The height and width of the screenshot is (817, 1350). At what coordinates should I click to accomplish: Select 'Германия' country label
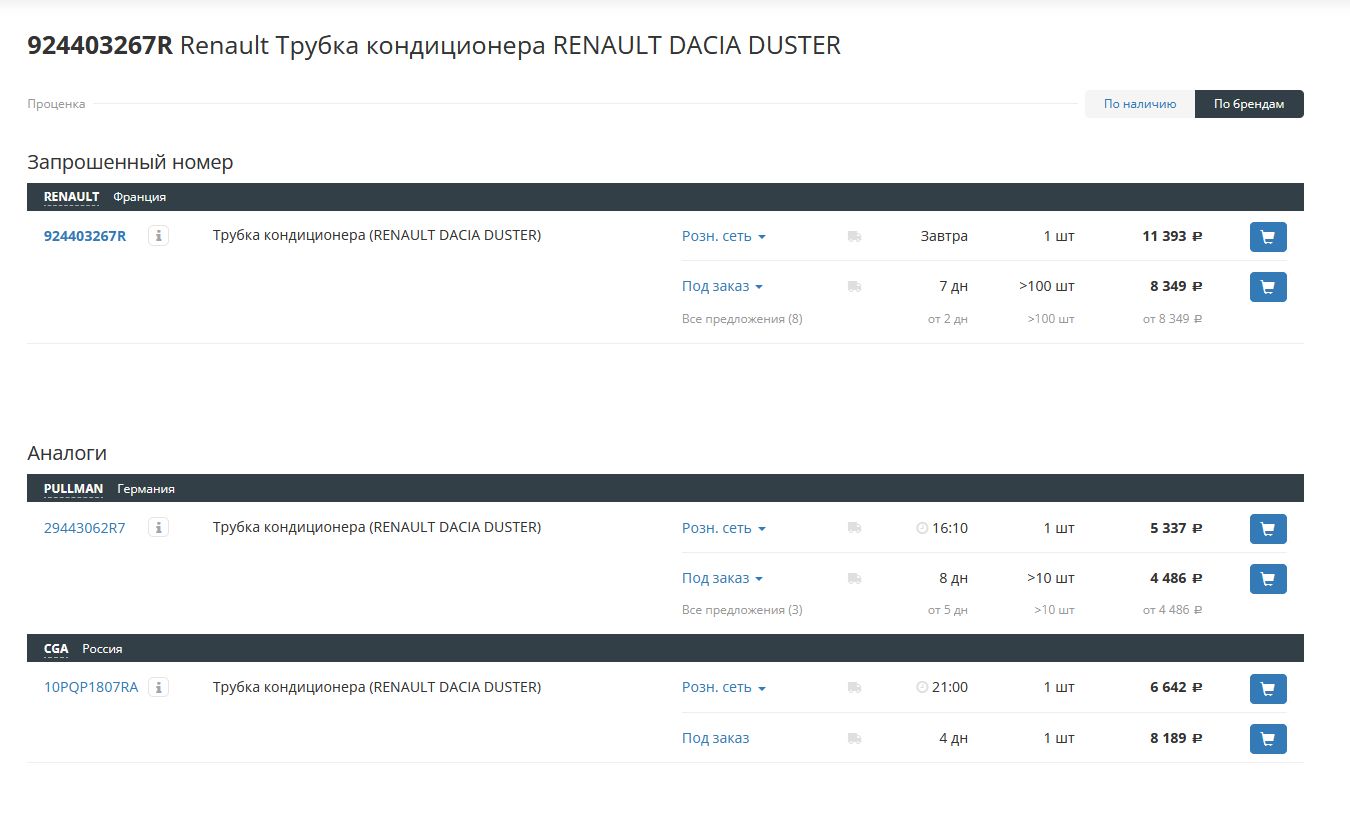point(146,489)
